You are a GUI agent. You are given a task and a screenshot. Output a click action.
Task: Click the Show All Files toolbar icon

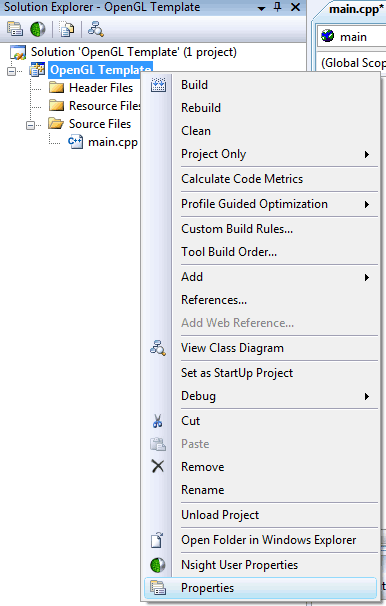[x=66, y=29]
